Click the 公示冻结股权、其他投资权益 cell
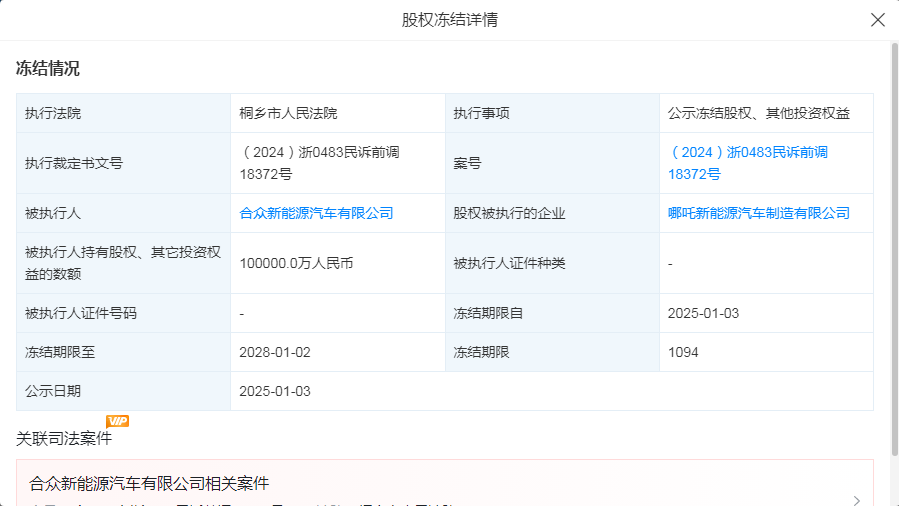The width and height of the screenshot is (899, 506). (758, 113)
